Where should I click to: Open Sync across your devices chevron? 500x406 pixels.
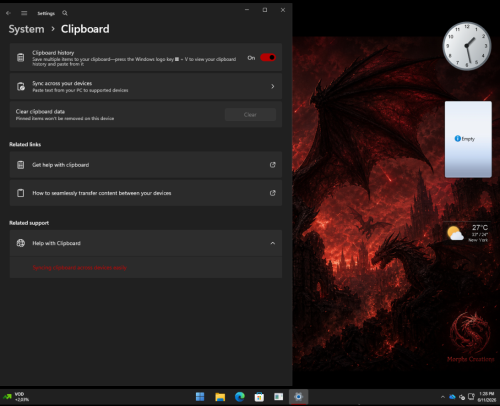click(x=273, y=86)
